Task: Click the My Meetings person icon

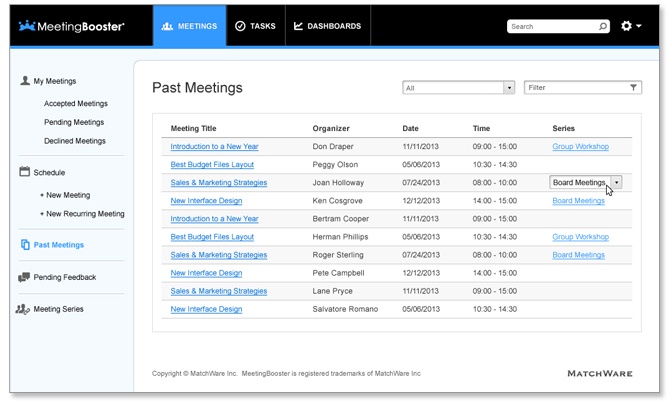Action: 25,81
